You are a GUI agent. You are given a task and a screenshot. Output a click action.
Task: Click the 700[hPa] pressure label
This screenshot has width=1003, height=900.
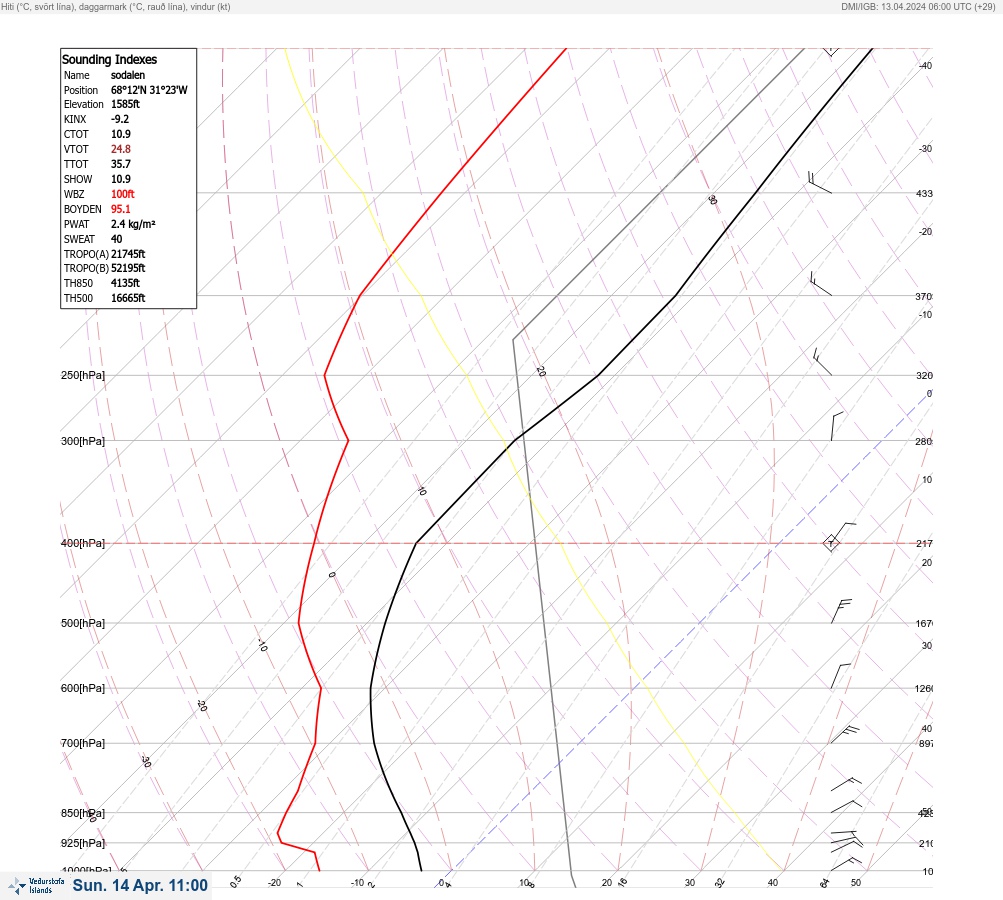click(83, 743)
